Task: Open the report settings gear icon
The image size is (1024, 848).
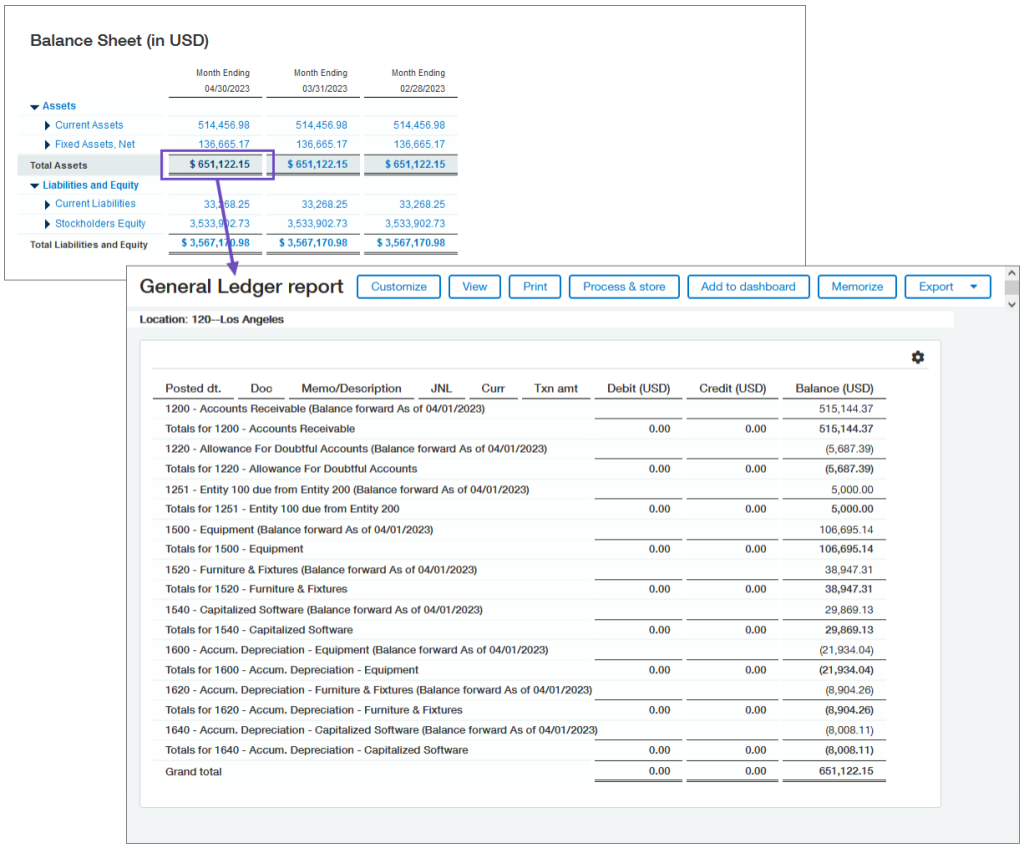Action: tap(918, 357)
